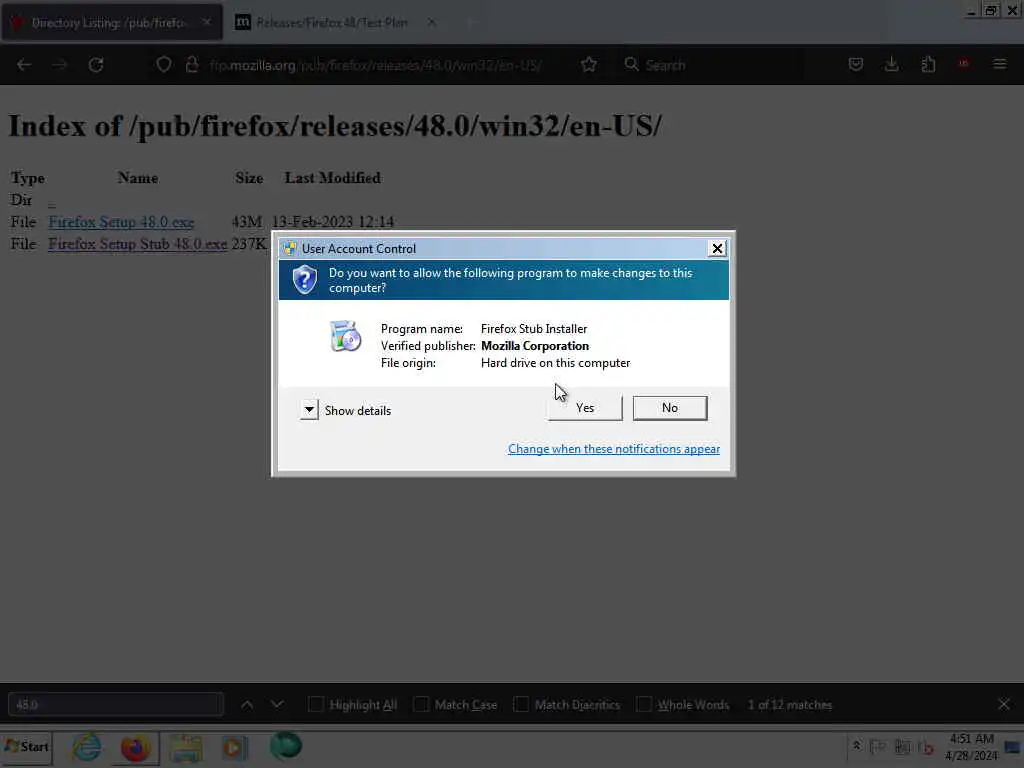Click the site security padlock icon

click(x=191, y=65)
